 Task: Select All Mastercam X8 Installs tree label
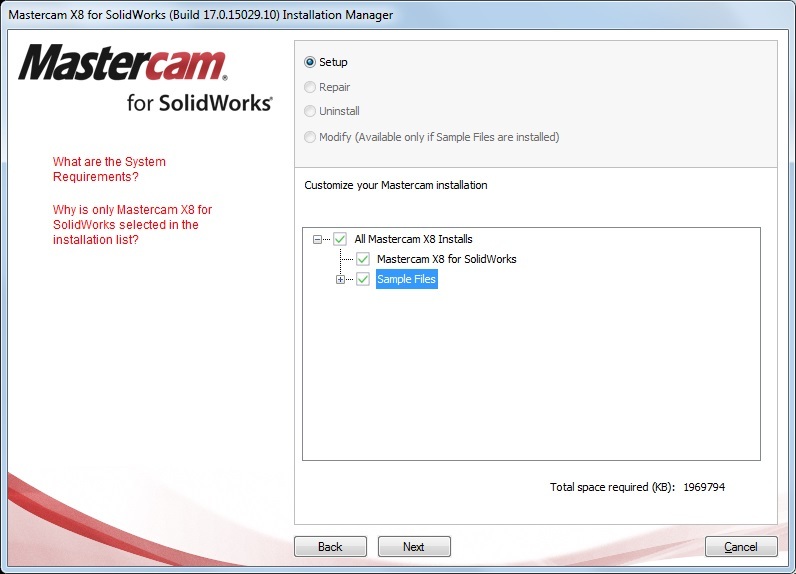[x=413, y=239]
